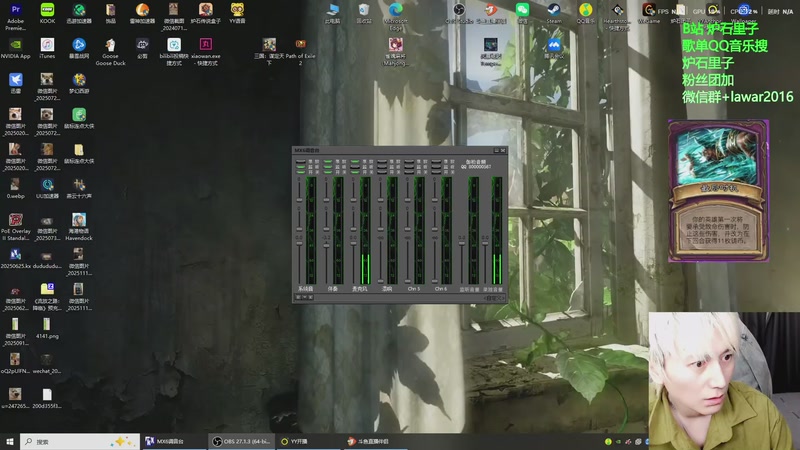Toggle middle switch on Chn 5 channel

[x=409, y=167]
